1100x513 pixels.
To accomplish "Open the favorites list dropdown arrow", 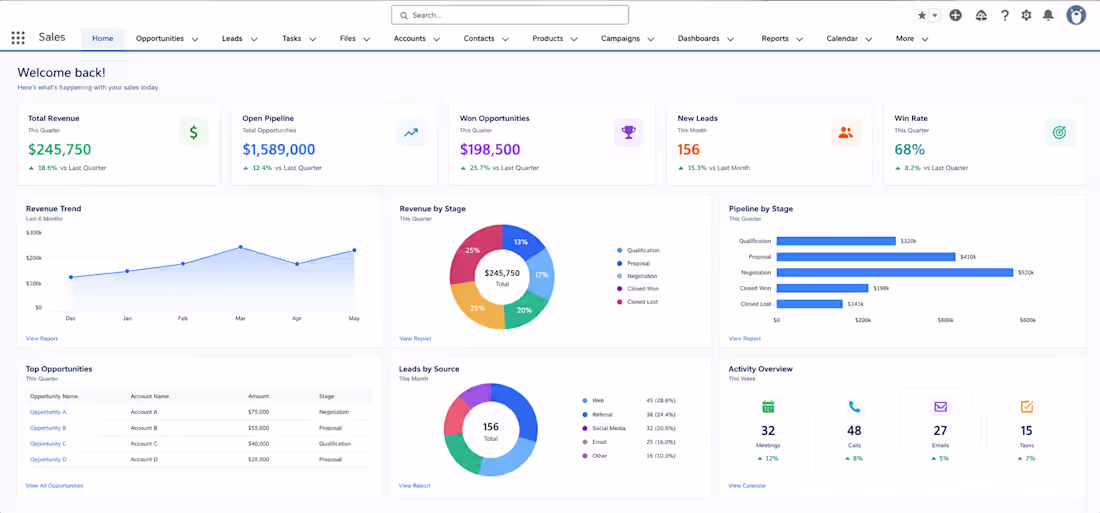I will point(934,15).
